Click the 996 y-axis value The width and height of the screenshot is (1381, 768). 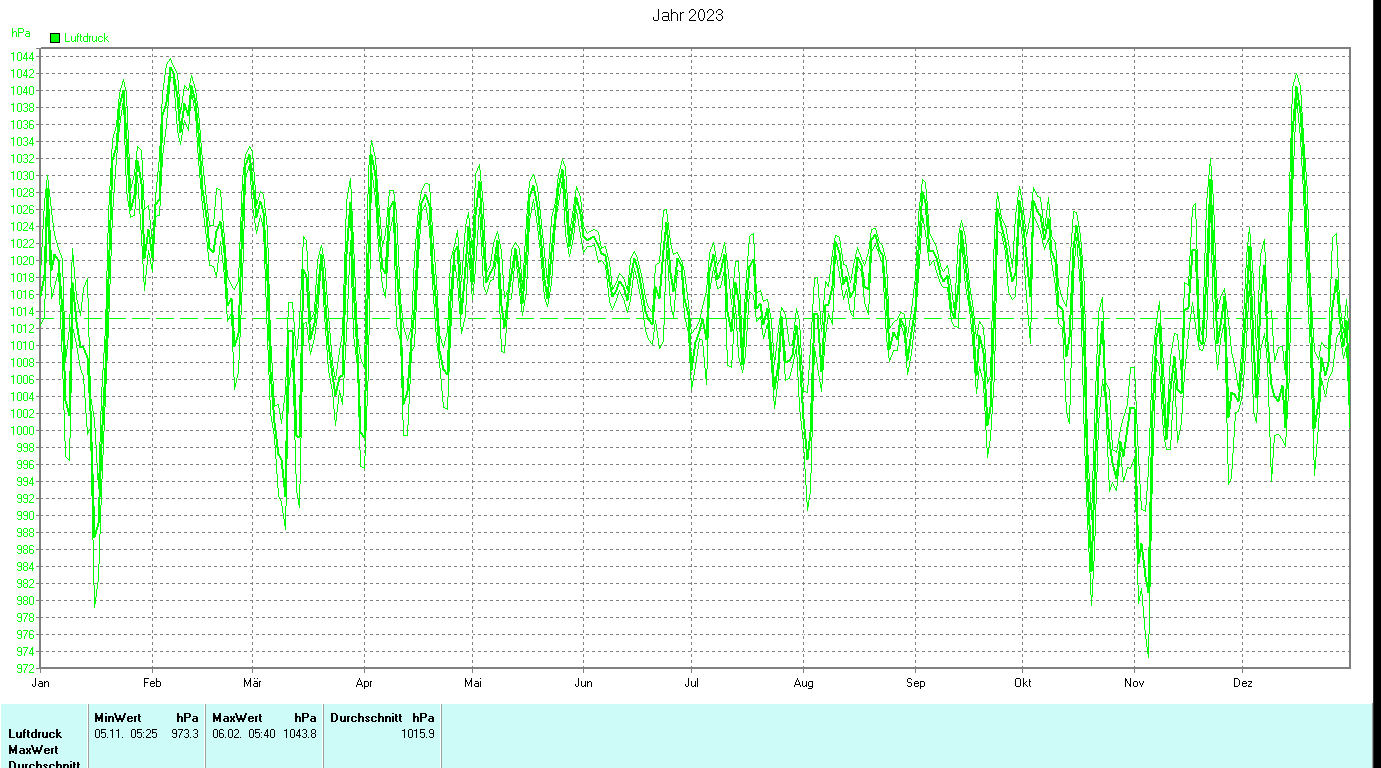(27, 464)
